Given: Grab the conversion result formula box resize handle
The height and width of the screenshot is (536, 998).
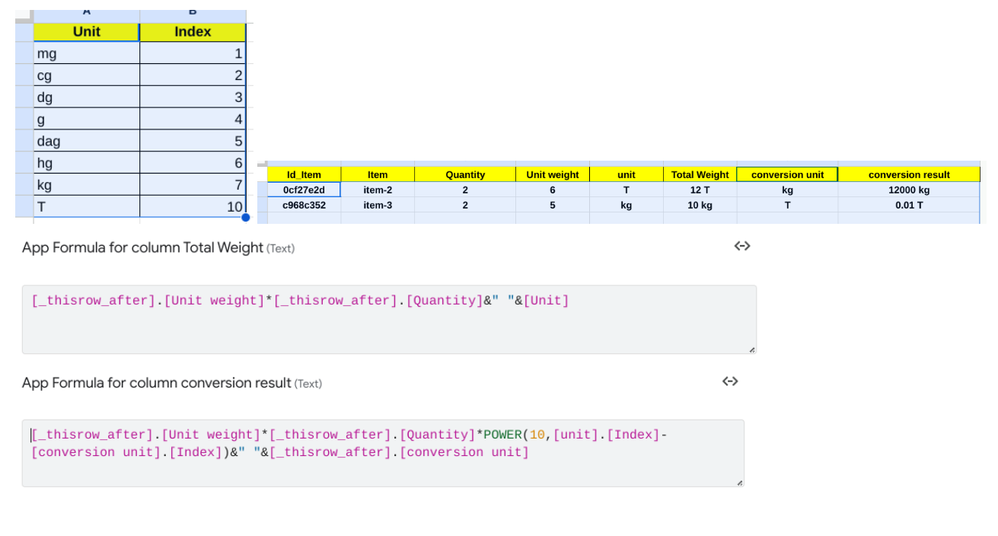Looking at the screenshot, I should [x=740, y=483].
